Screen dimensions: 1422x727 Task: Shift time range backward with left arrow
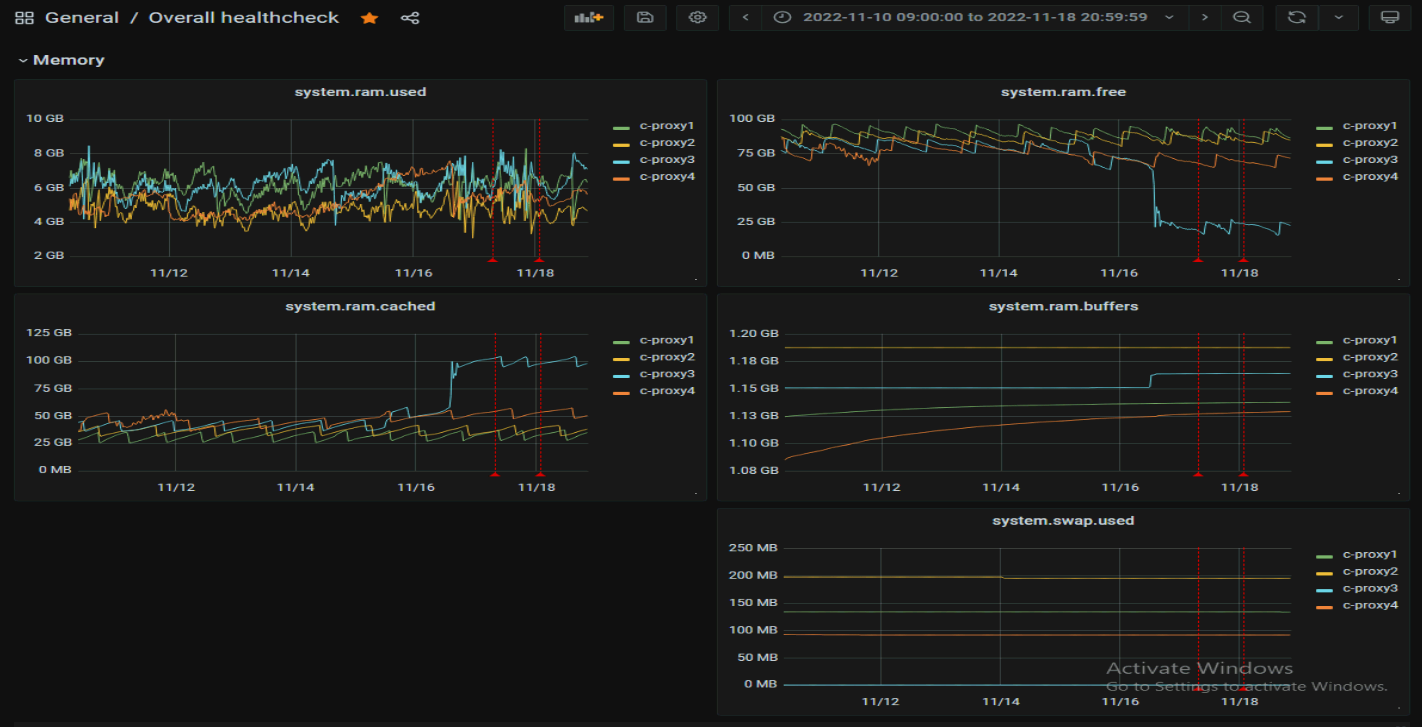click(x=746, y=18)
